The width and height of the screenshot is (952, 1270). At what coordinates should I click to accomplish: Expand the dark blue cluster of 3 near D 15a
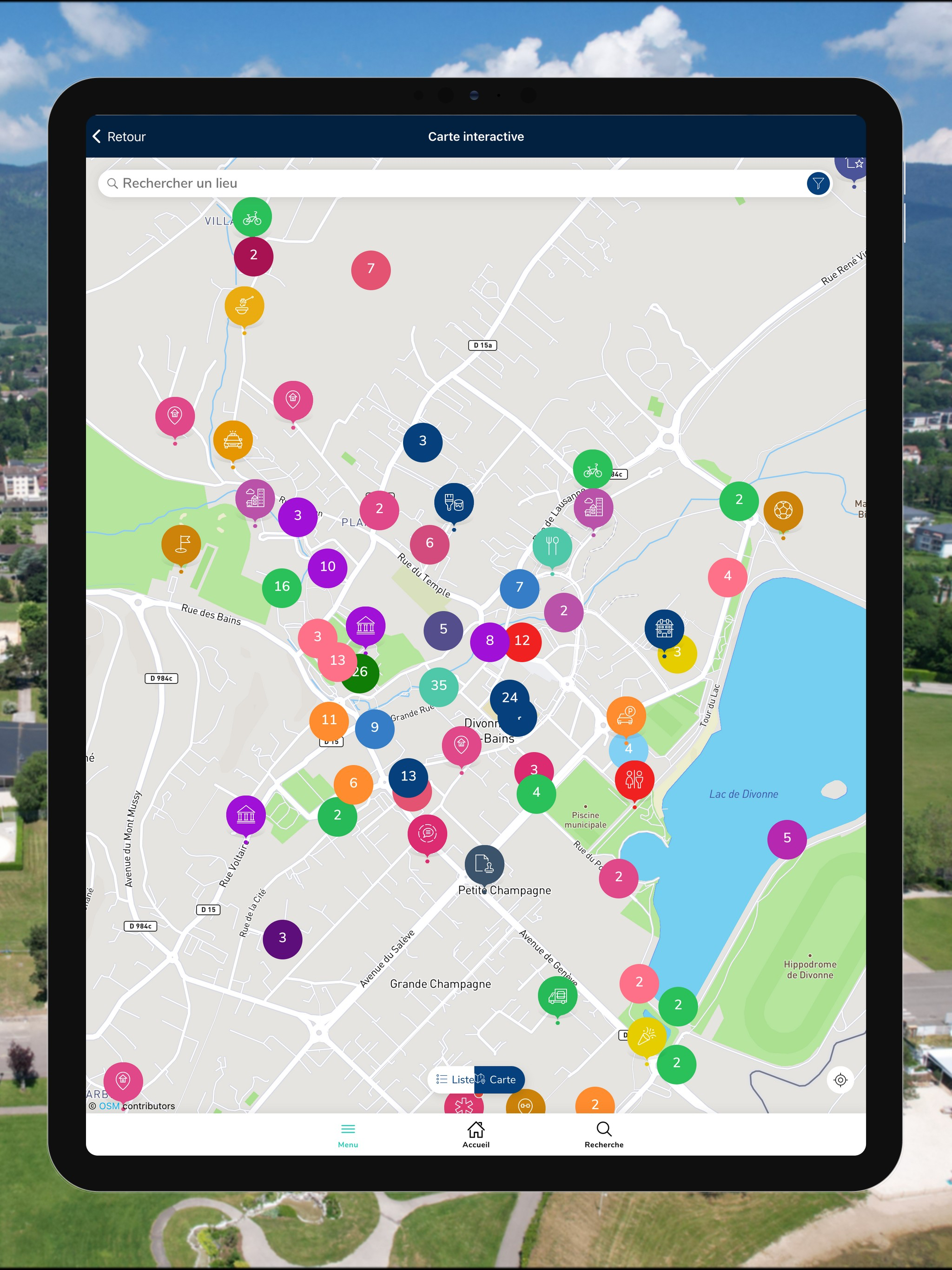coord(423,442)
